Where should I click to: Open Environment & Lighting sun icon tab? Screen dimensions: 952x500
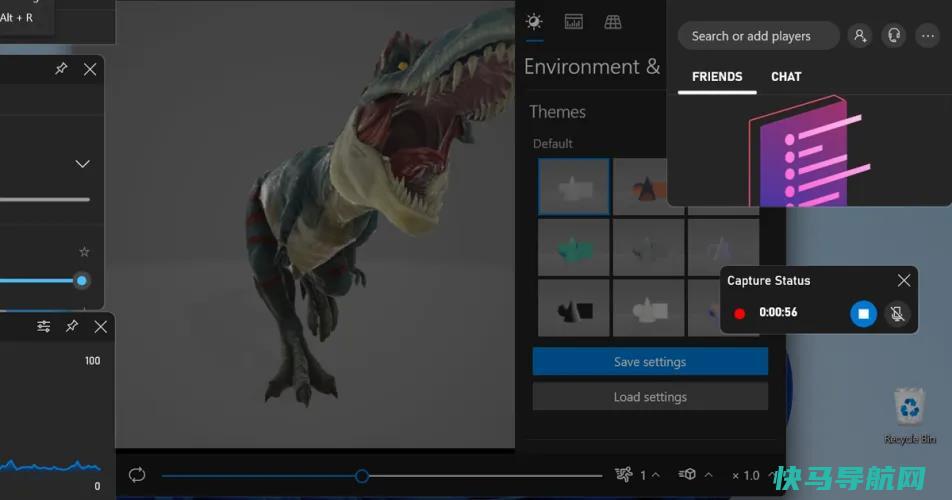pos(534,22)
